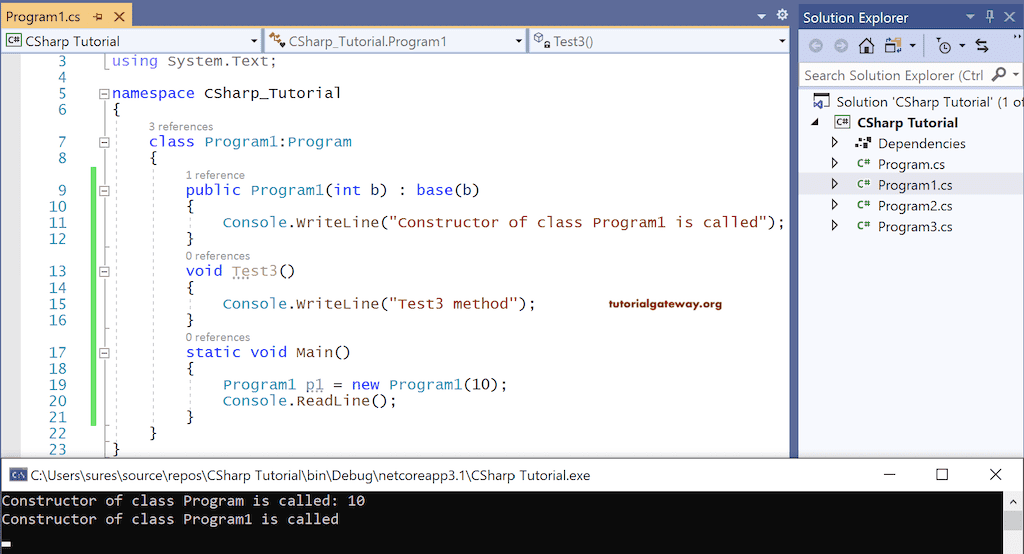
Task: Click Forward icon in Solution Explorer
Action: pyautogui.click(x=841, y=45)
